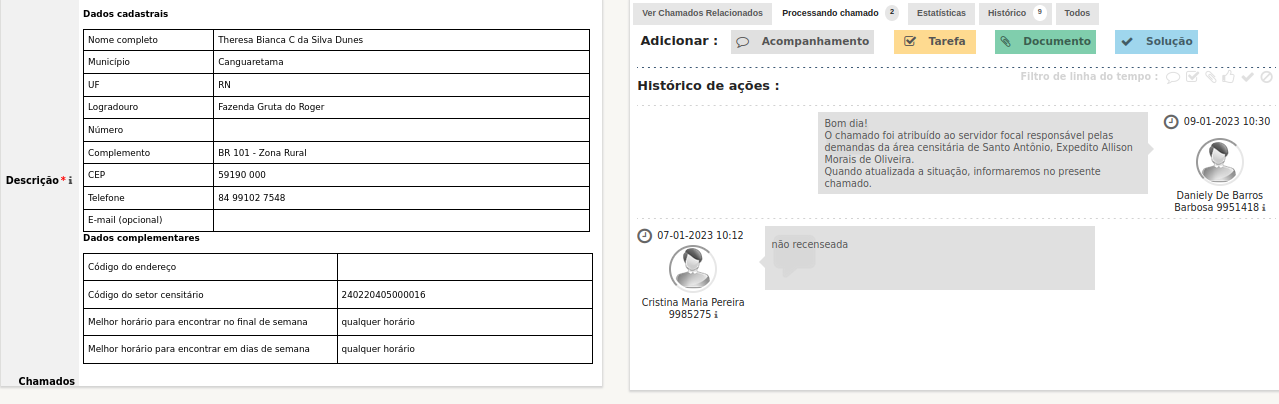This screenshot has height=404, width=1279.
Task: Open info icon beside Daniely De Barros Barbosa
Action: click(1264, 208)
